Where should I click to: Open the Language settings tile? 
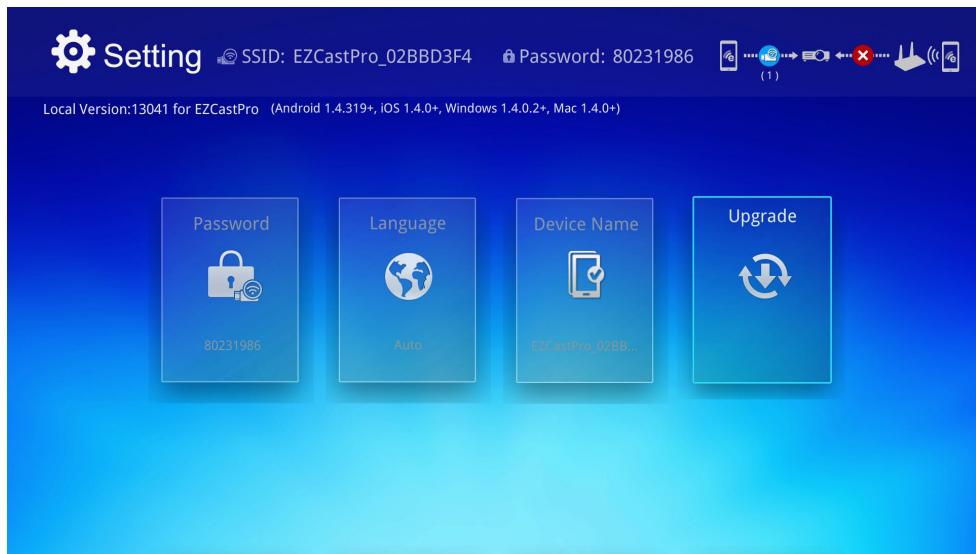click(407, 290)
